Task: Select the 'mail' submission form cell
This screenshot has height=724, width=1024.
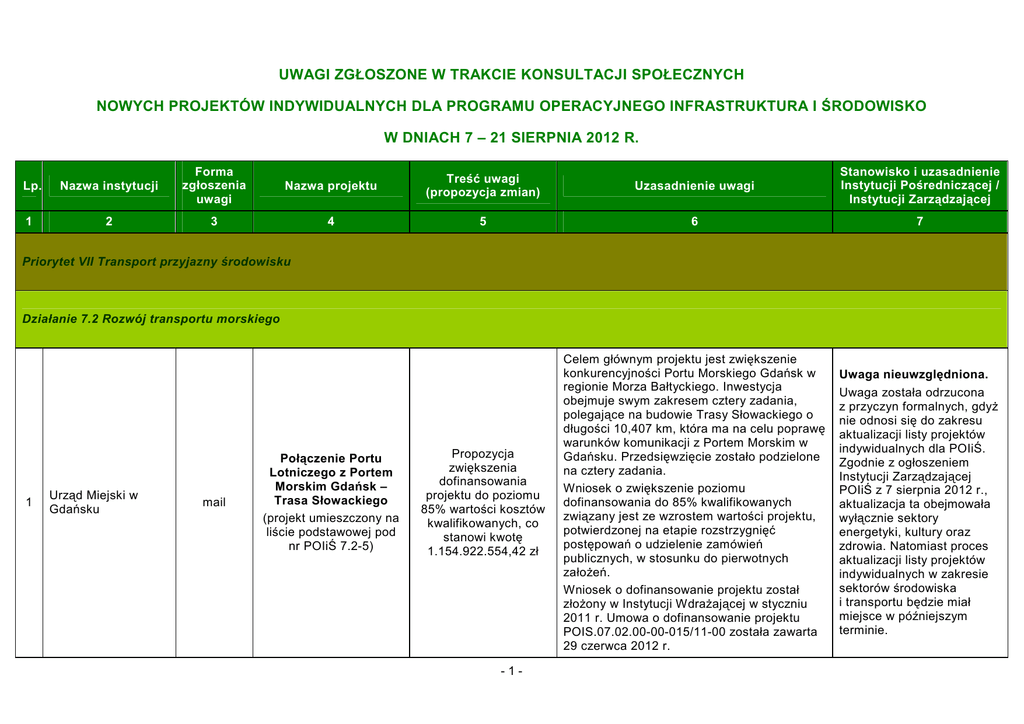Action: (x=214, y=502)
